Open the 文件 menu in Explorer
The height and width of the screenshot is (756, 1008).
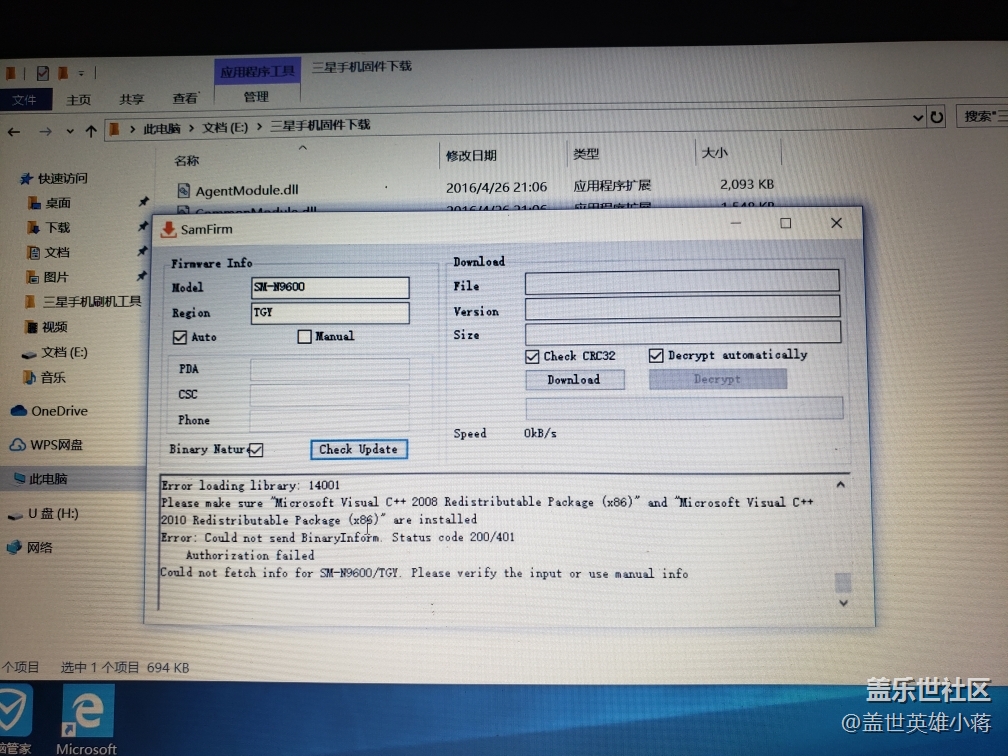pos(25,100)
